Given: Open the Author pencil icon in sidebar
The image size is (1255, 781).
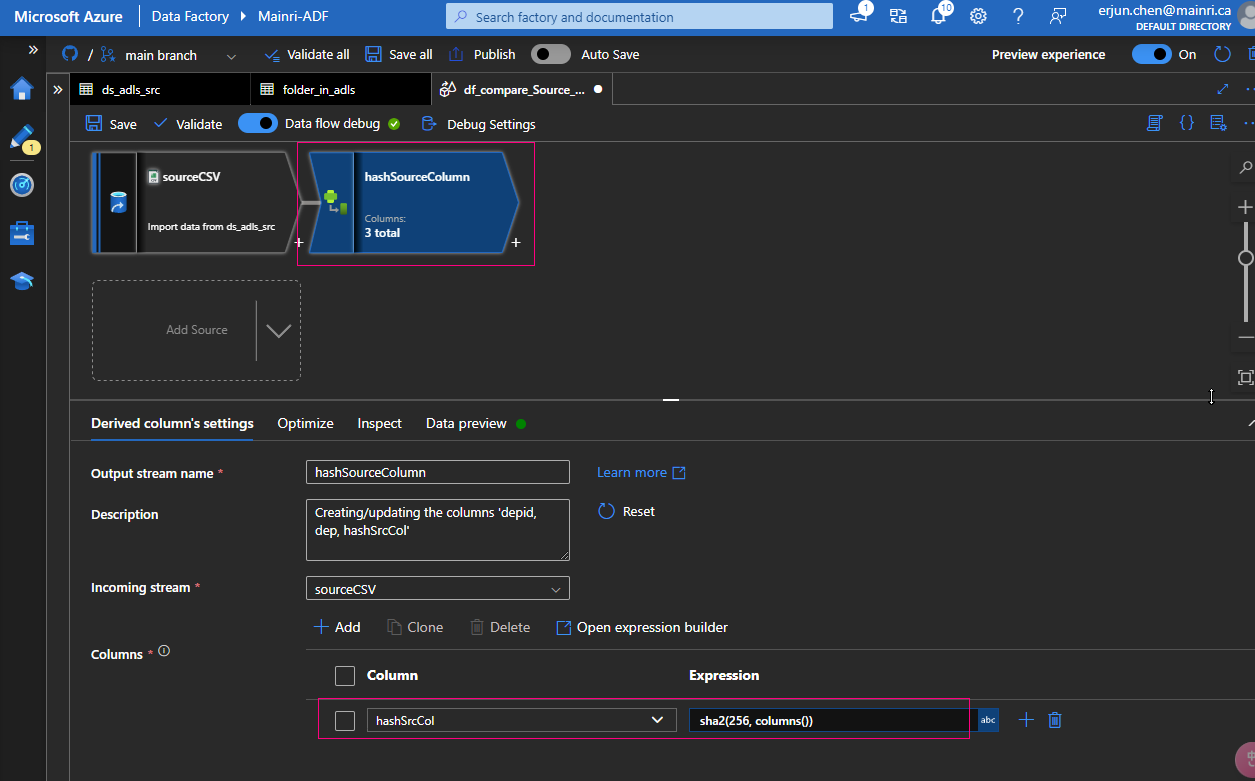Looking at the screenshot, I should (22, 138).
